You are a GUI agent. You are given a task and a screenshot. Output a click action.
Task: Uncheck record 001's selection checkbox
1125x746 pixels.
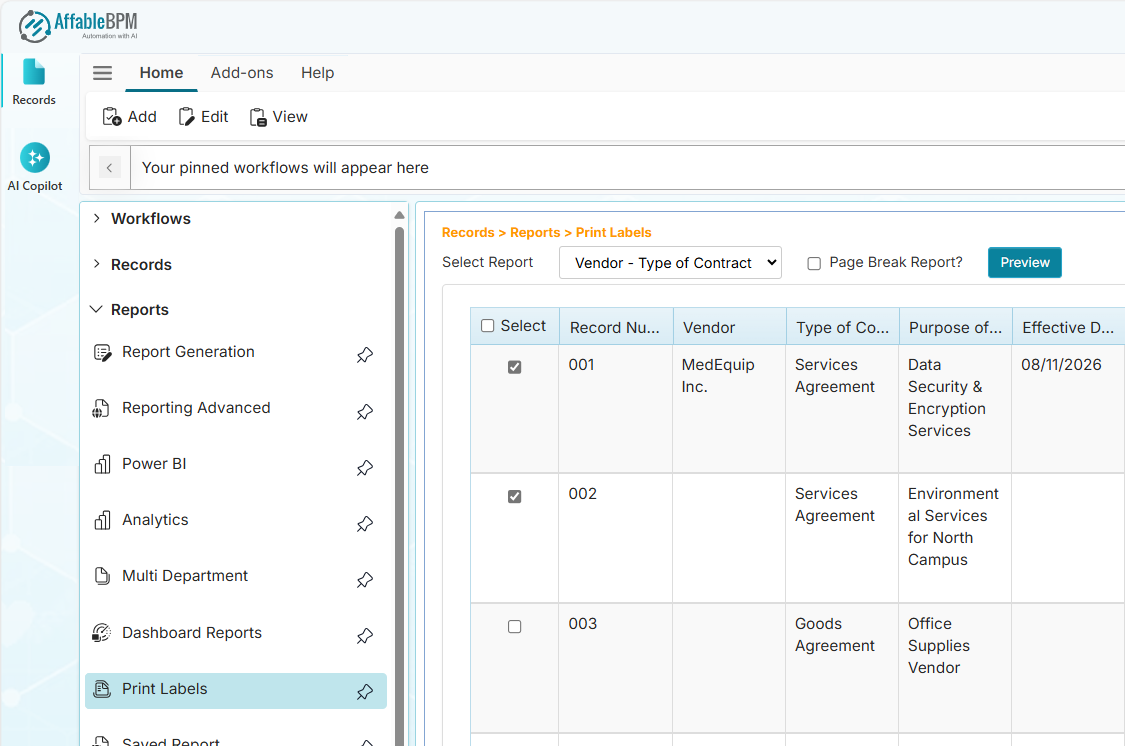[514, 366]
